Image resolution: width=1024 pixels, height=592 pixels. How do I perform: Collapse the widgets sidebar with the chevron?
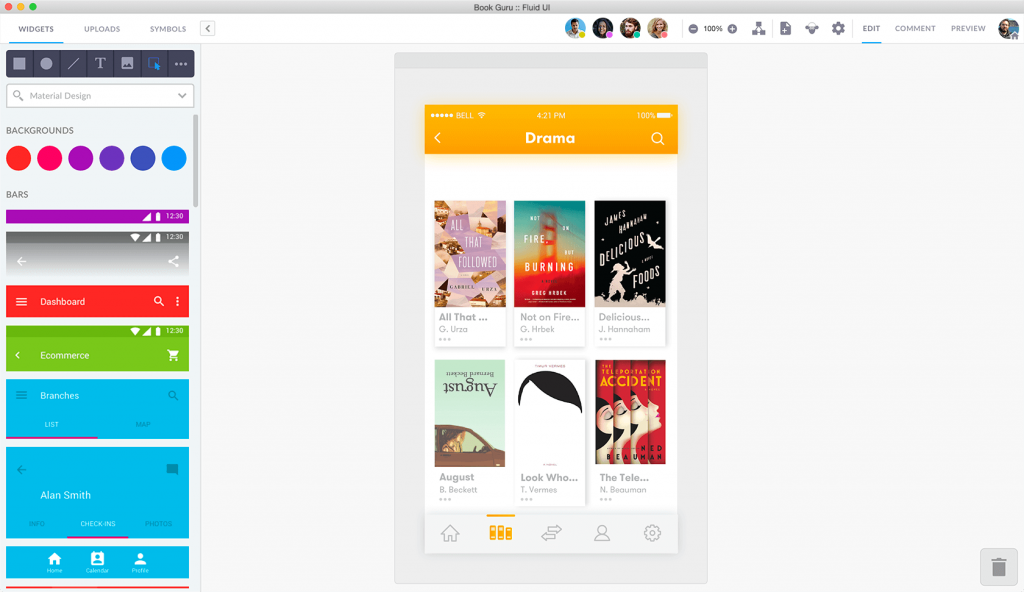pyautogui.click(x=206, y=29)
